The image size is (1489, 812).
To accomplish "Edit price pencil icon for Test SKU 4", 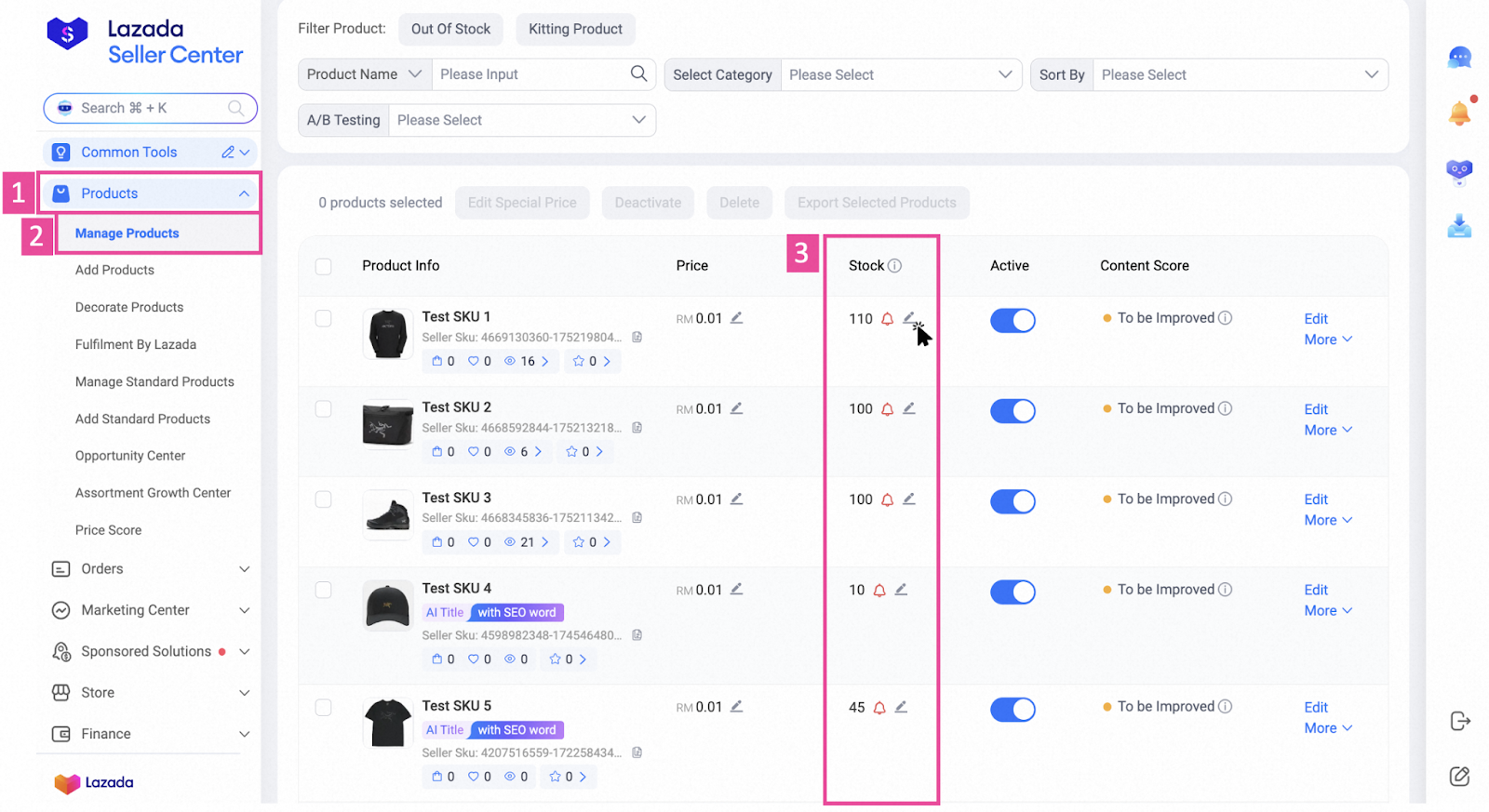I will point(736,589).
